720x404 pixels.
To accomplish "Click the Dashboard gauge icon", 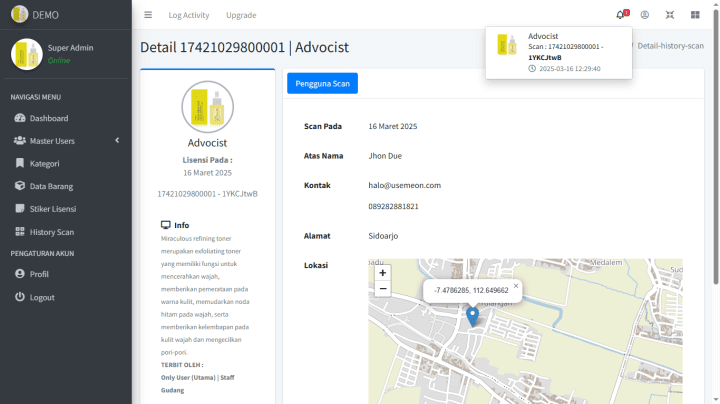I will point(20,118).
